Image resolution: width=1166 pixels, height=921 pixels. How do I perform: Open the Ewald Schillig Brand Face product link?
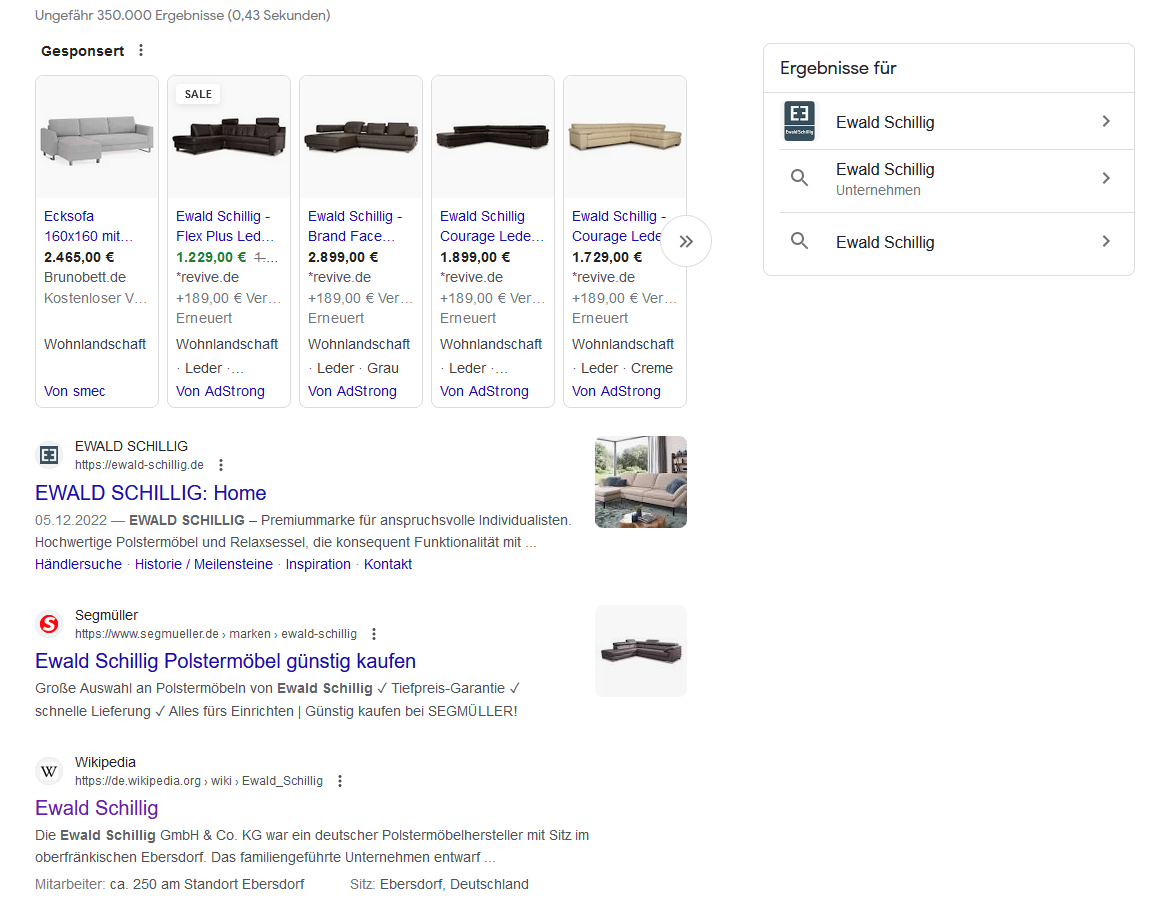(x=355, y=226)
